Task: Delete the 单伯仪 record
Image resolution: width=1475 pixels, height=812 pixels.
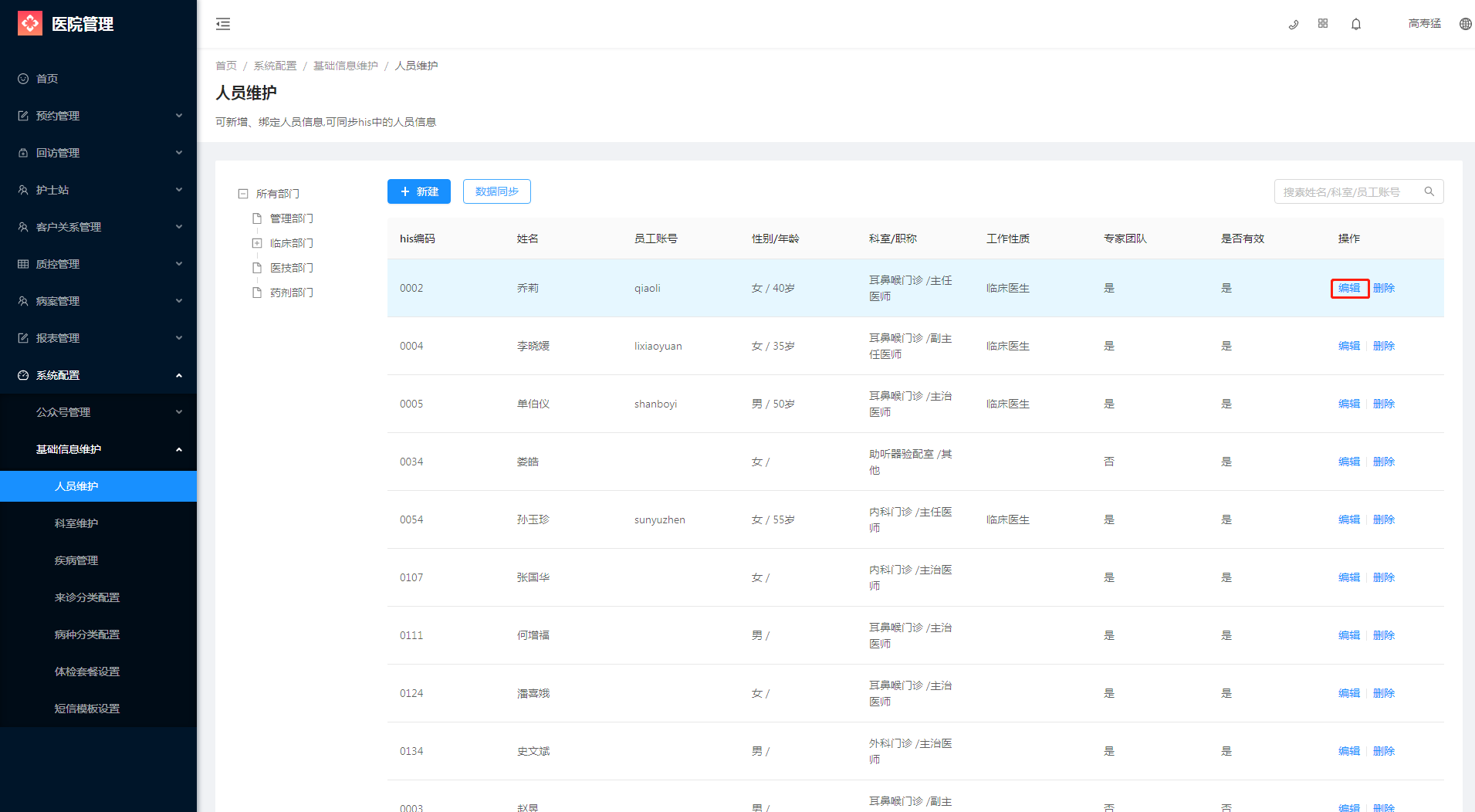Action: pyautogui.click(x=1384, y=404)
